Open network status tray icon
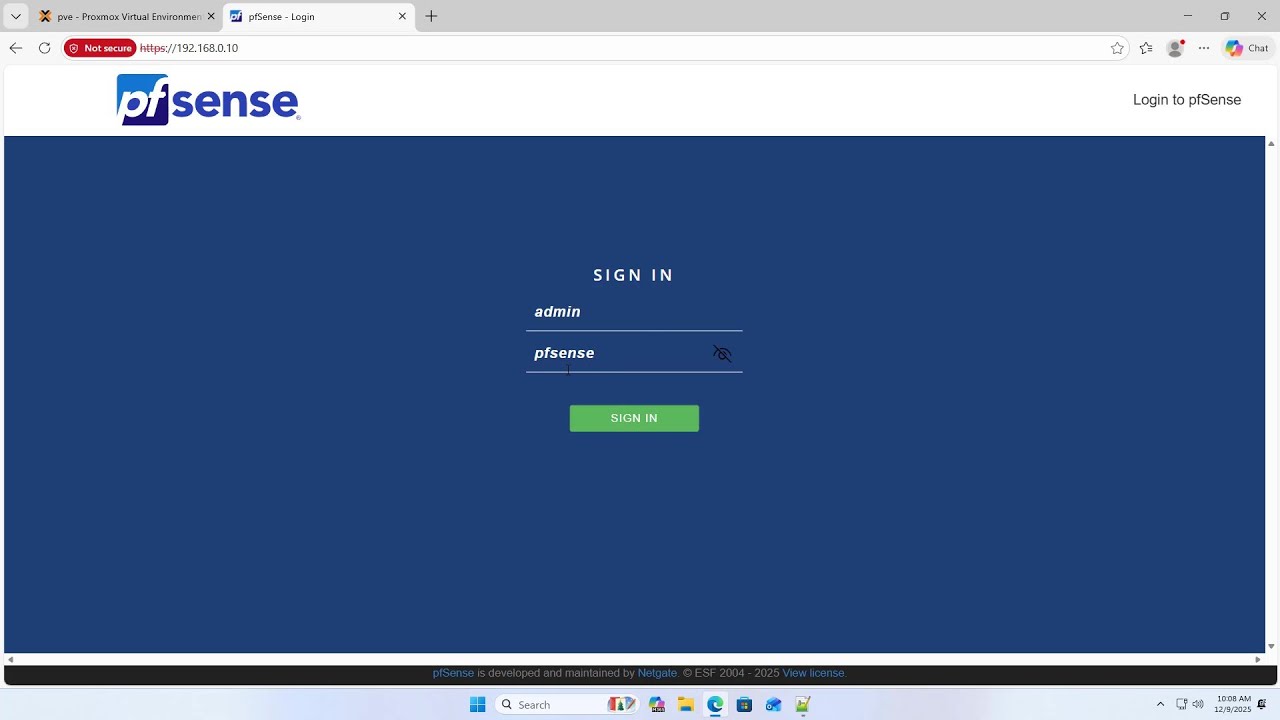The image size is (1280, 720). point(1182,705)
